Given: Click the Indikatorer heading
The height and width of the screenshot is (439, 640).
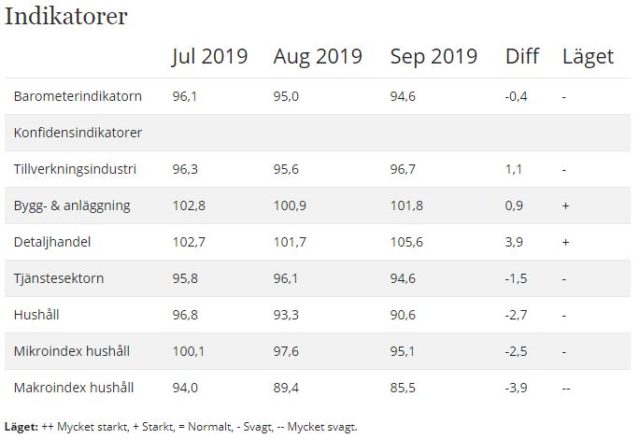Looking at the screenshot, I should (x=66, y=18).
